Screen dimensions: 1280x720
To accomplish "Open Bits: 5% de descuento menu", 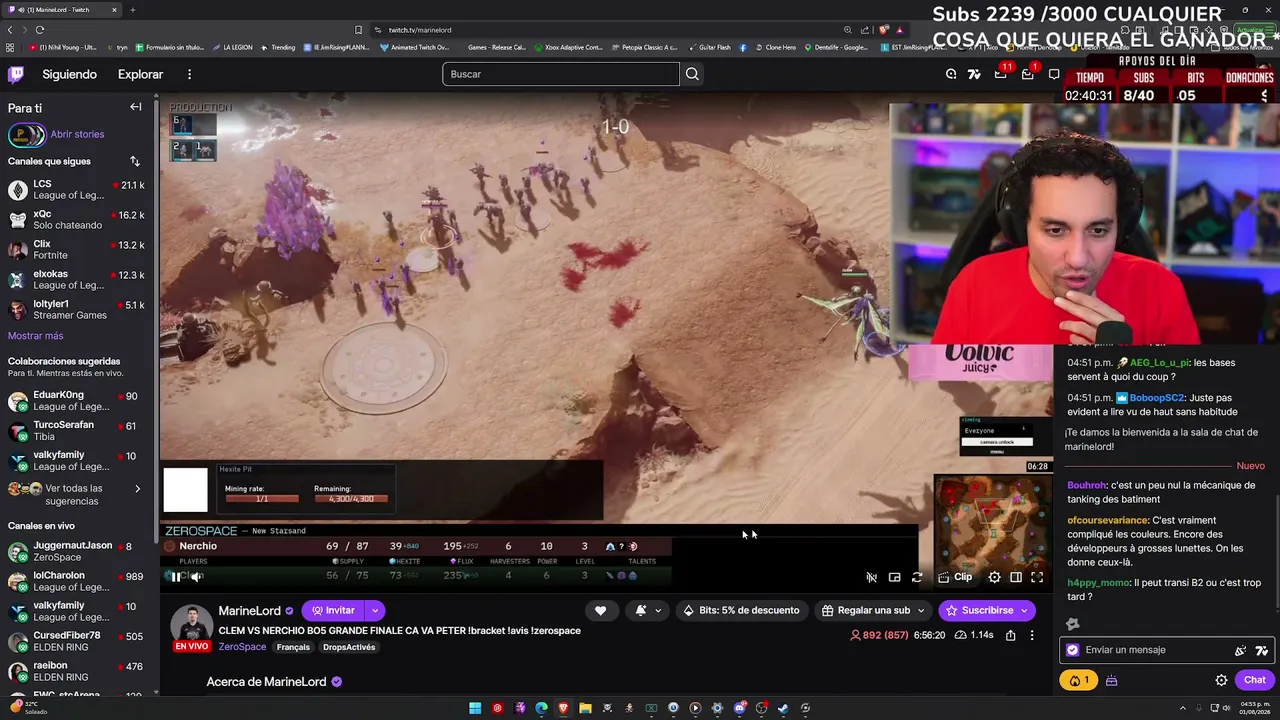I will pyautogui.click(x=741, y=610).
